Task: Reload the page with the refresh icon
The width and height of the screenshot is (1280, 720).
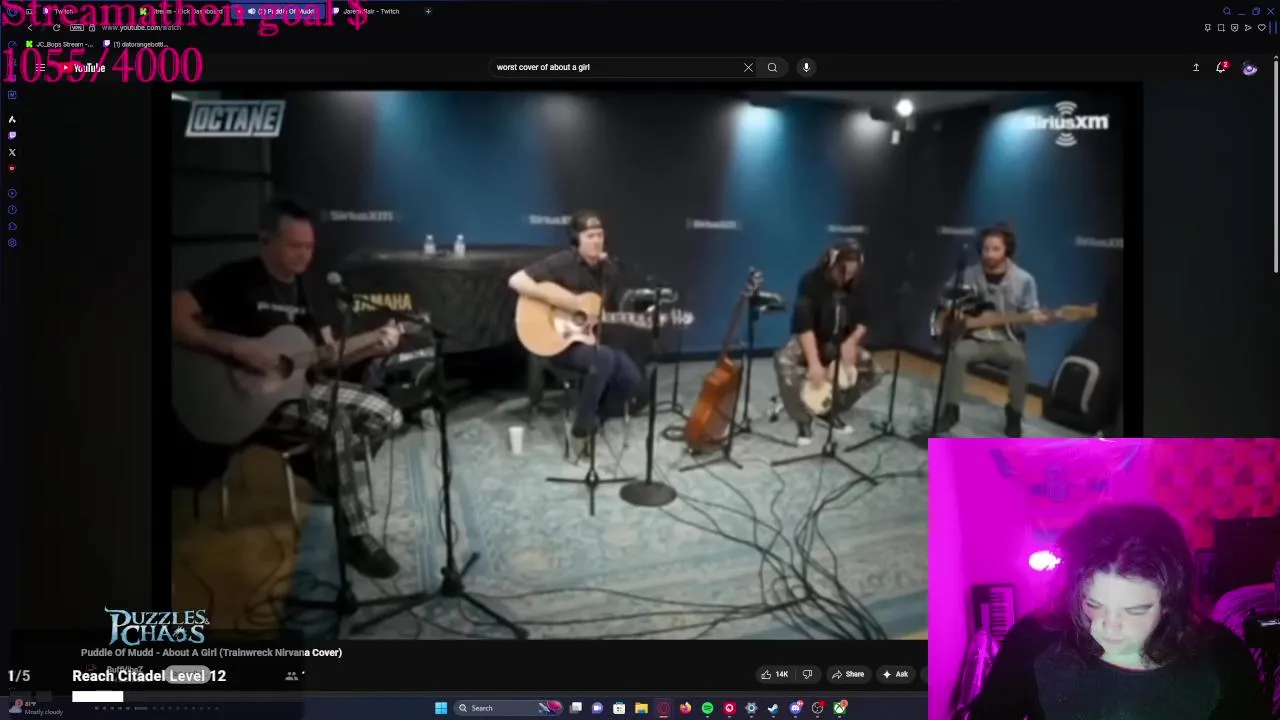Action: click(x=56, y=27)
